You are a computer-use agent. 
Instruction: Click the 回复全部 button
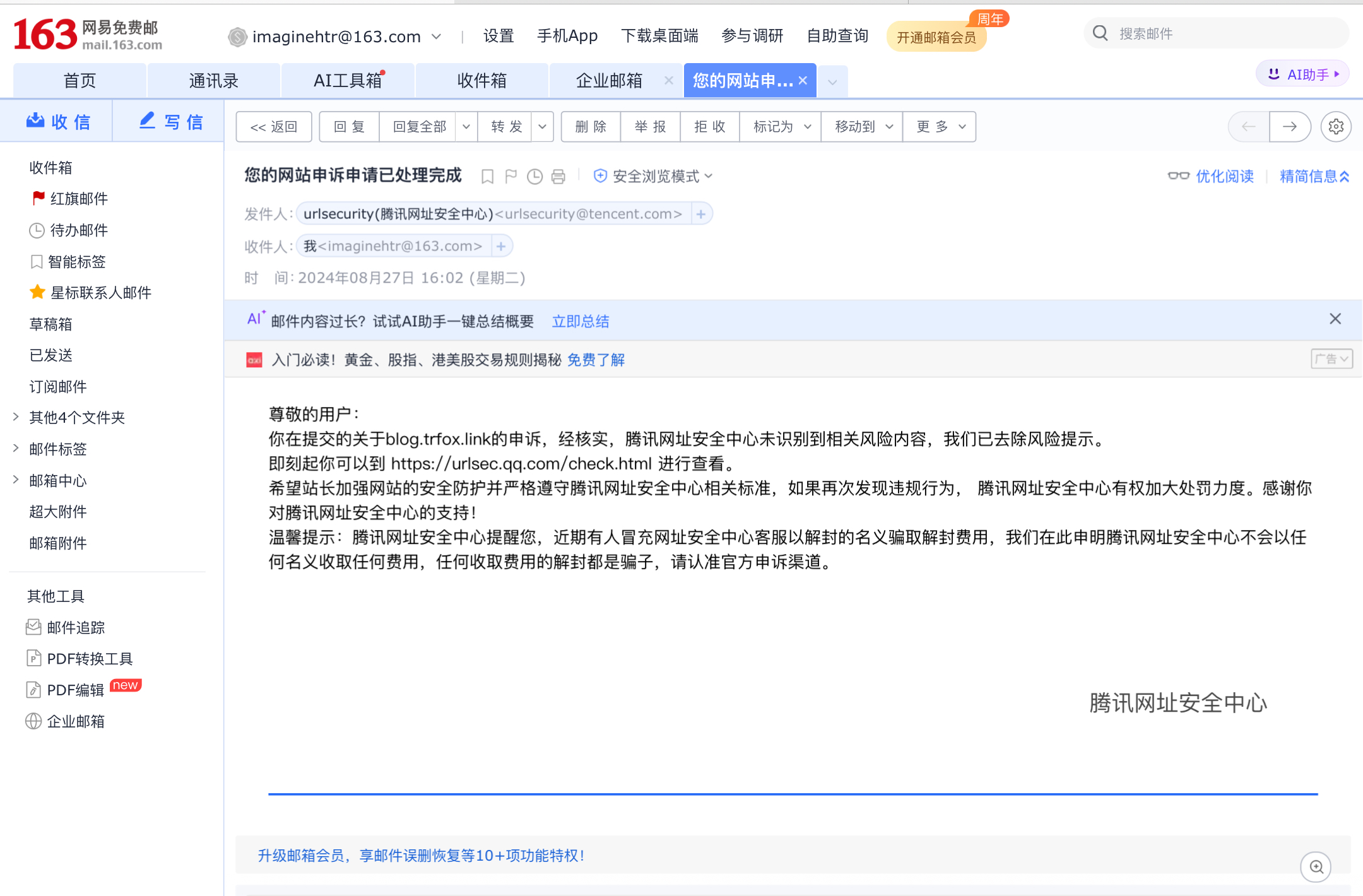(x=419, y=126)
